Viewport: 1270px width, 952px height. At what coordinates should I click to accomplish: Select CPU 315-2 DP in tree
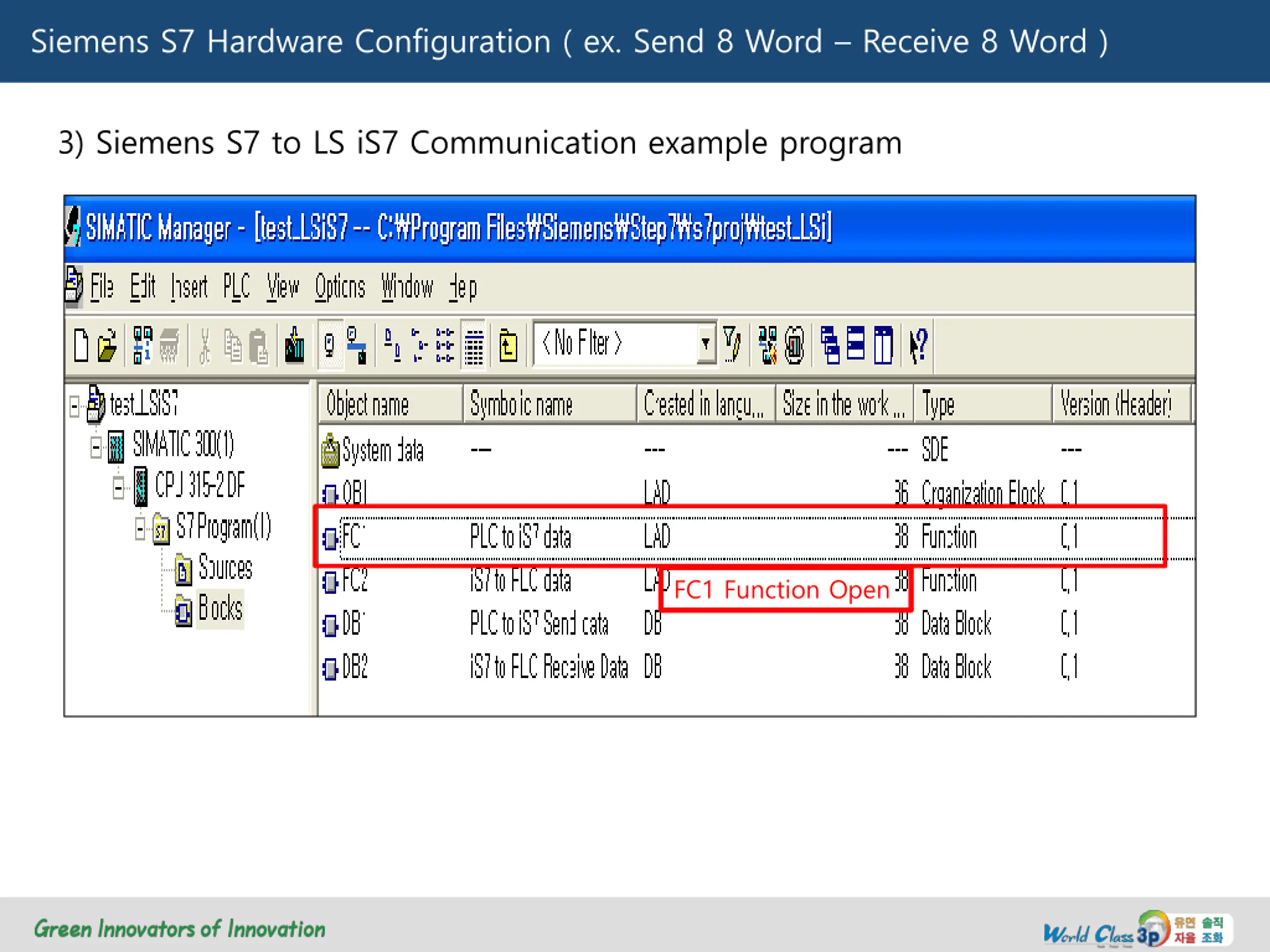click(x=200, y=485)
